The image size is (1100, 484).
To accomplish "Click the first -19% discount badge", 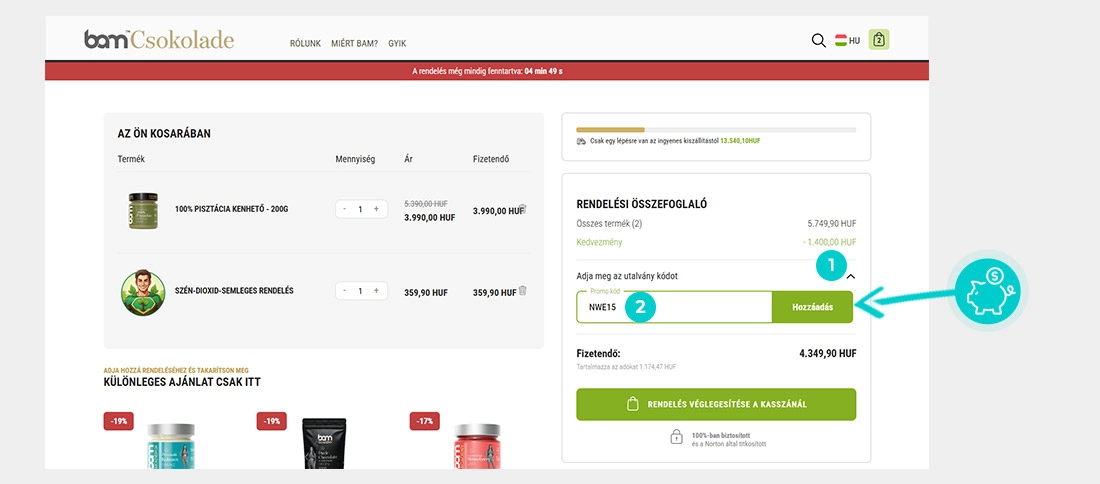I will point(119,421).
